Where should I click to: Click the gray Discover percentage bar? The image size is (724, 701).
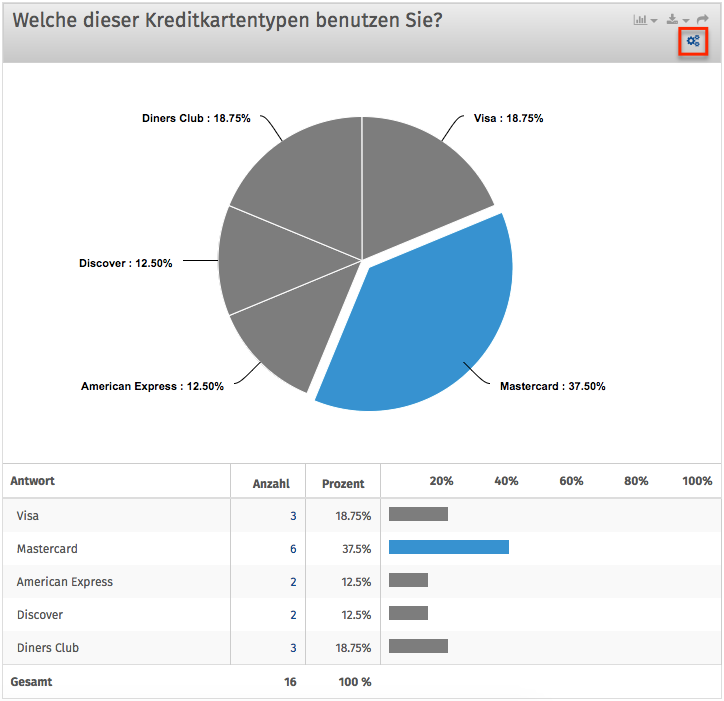pos(408,613)
